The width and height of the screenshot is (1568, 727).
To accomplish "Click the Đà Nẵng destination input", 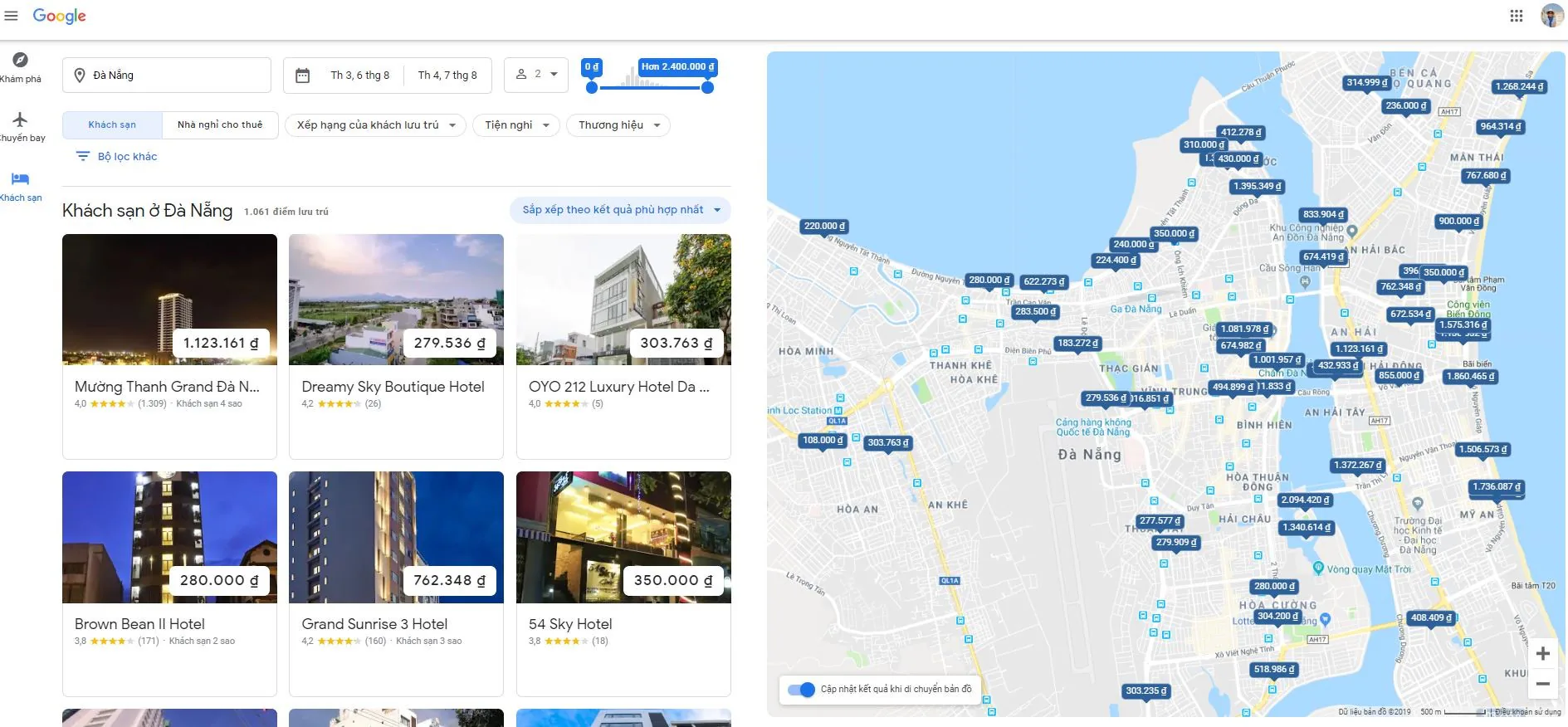I will 167,76.
